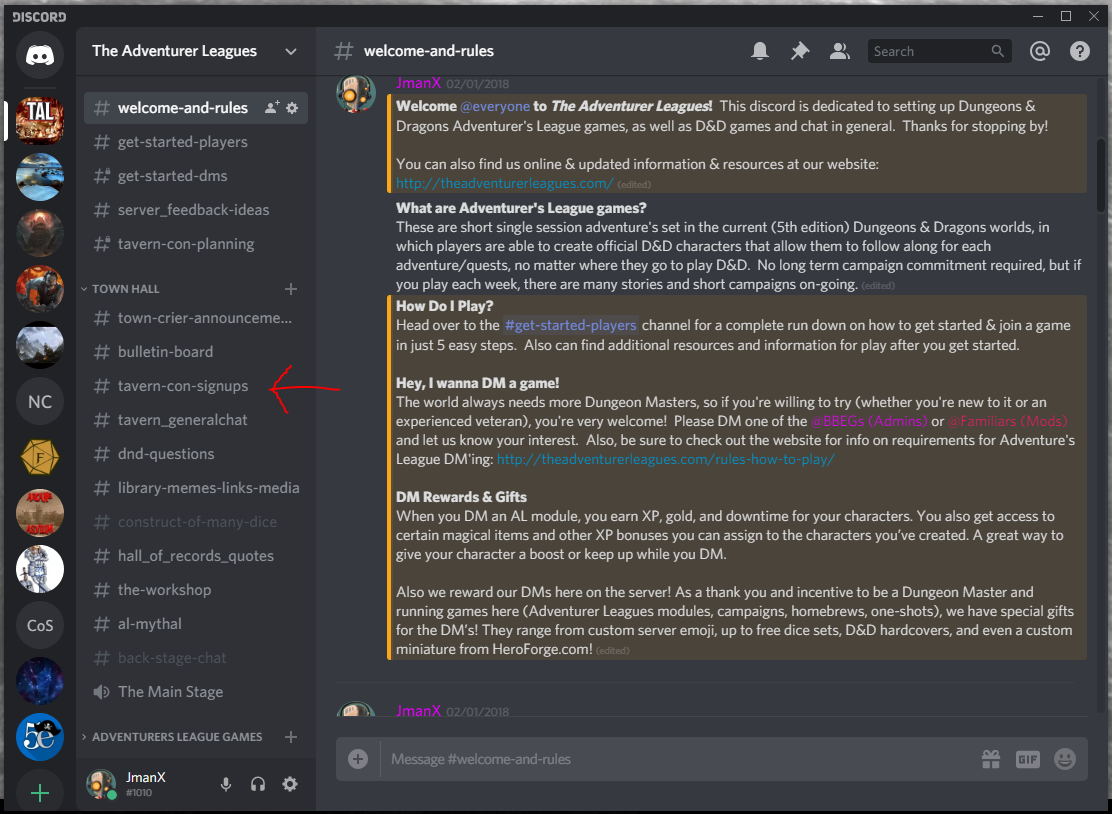Image resolution: width=1112 pixels, height=814 pixels.
Task: Open the emoji picker
Action: click(1065, 759)
